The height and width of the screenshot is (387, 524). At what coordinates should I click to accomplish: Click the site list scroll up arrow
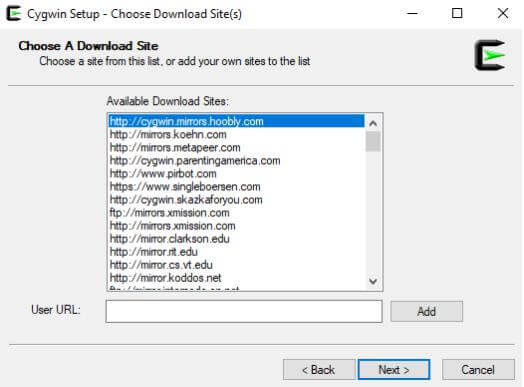tap(373, 123)
